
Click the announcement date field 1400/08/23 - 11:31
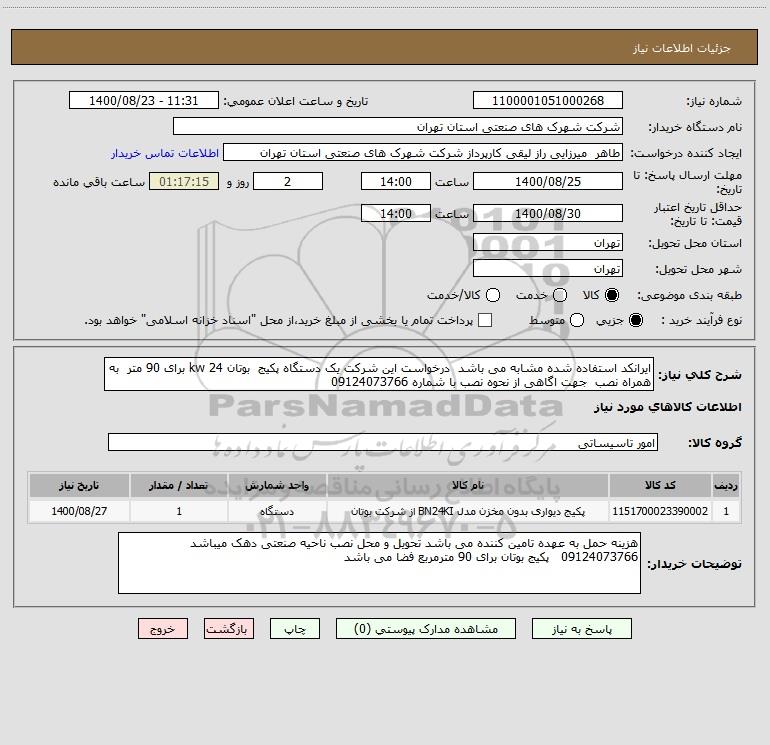[x=143, y=101]
